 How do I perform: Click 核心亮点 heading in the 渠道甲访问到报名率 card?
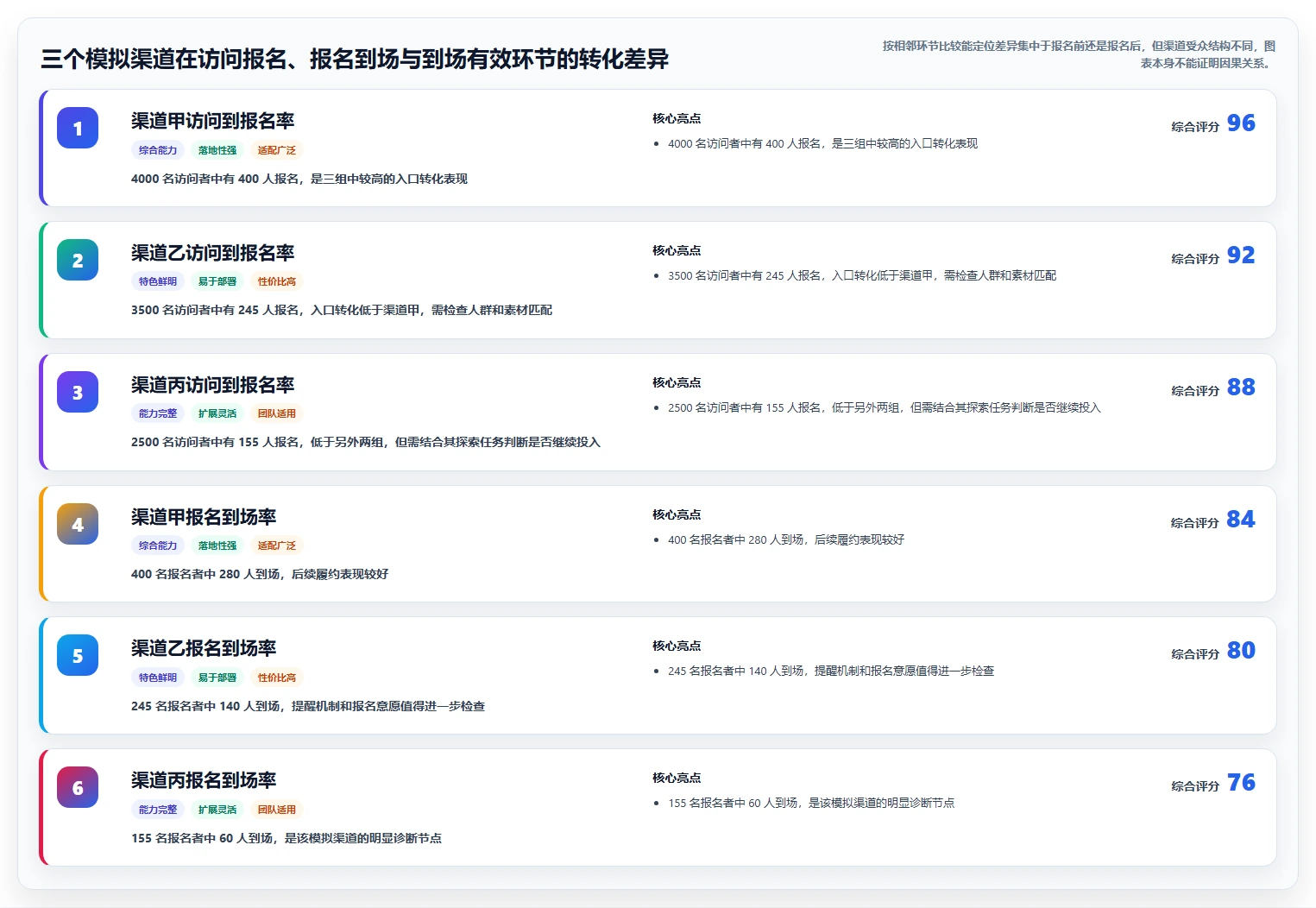(677, 118)
